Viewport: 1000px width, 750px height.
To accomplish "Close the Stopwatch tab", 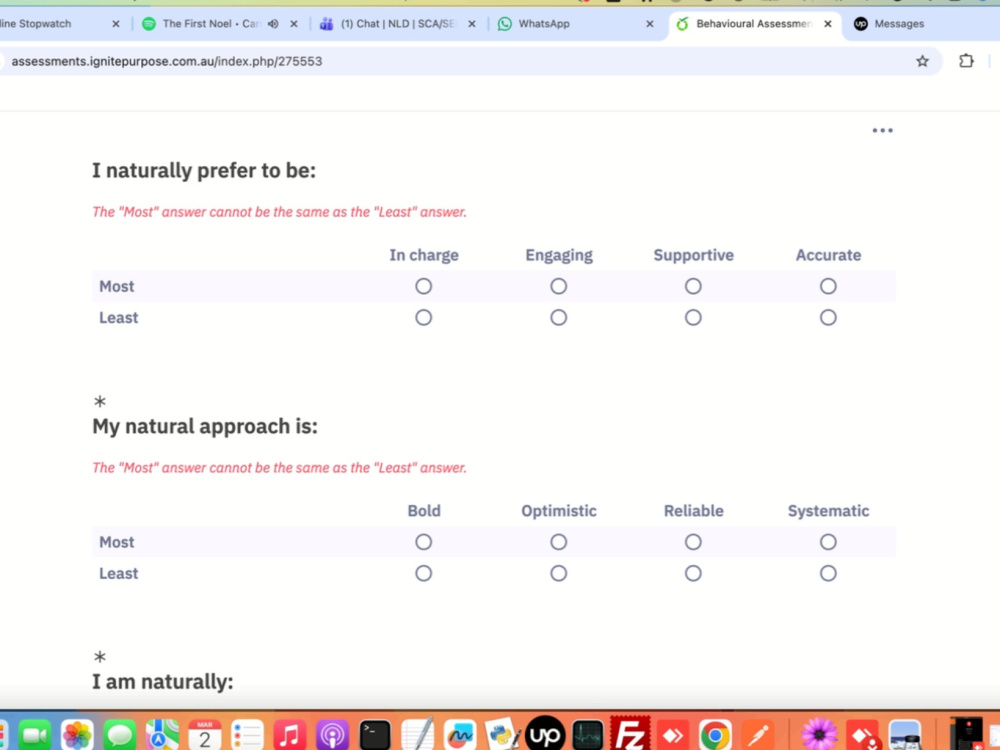I will point(115,24).
